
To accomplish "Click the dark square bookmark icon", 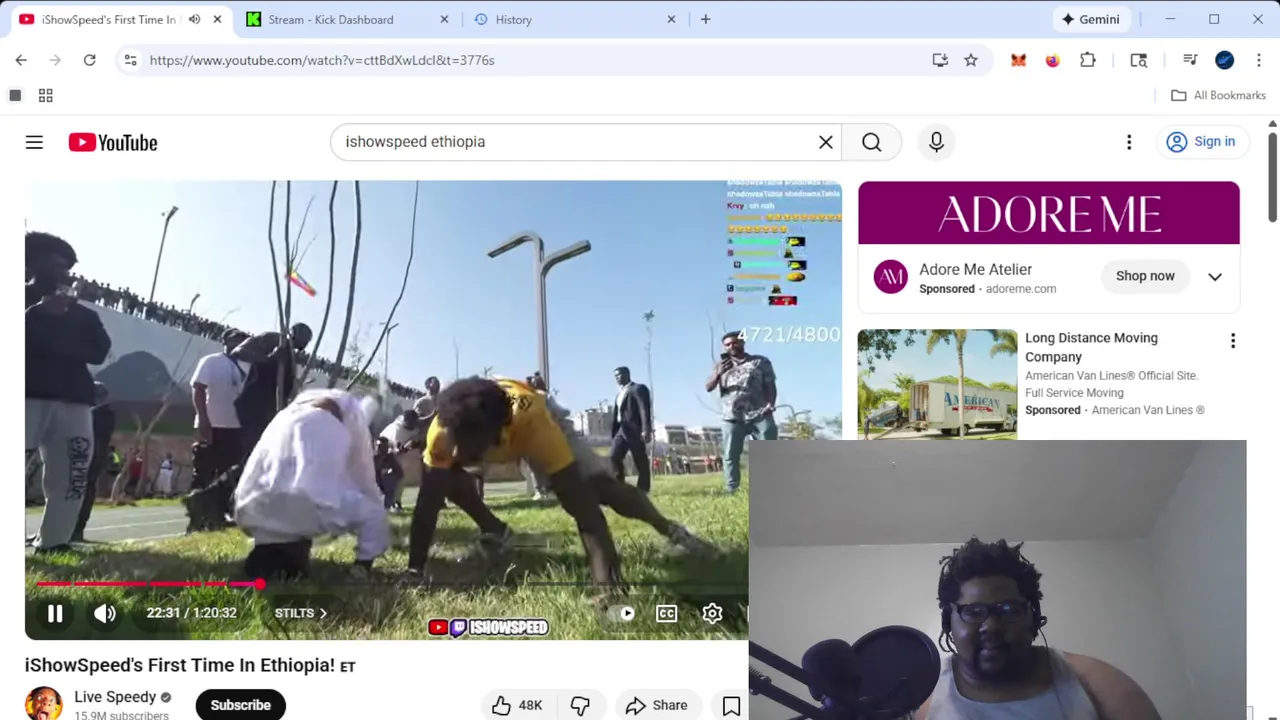I will [15, 95].
